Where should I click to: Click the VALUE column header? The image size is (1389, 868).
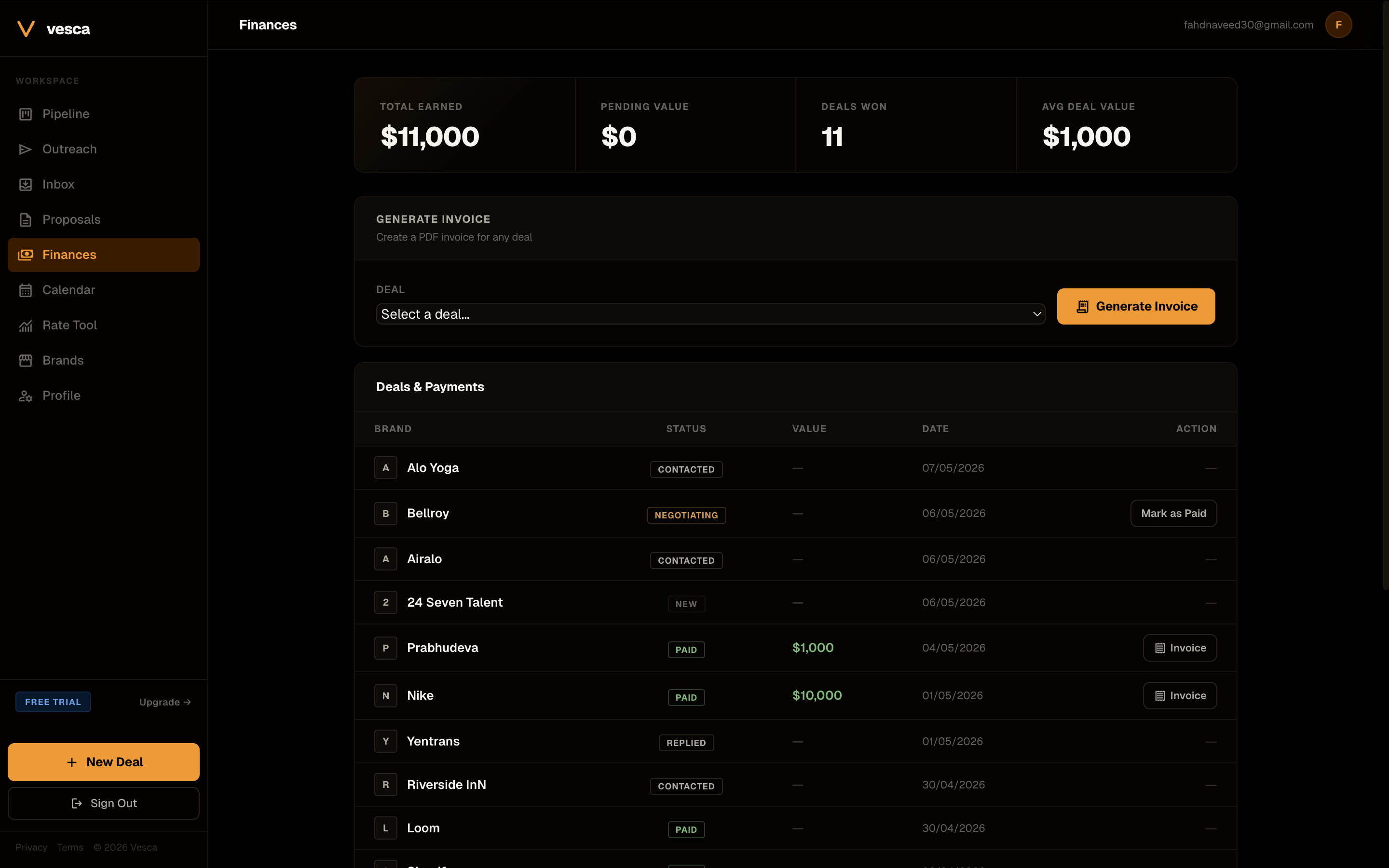809,429
